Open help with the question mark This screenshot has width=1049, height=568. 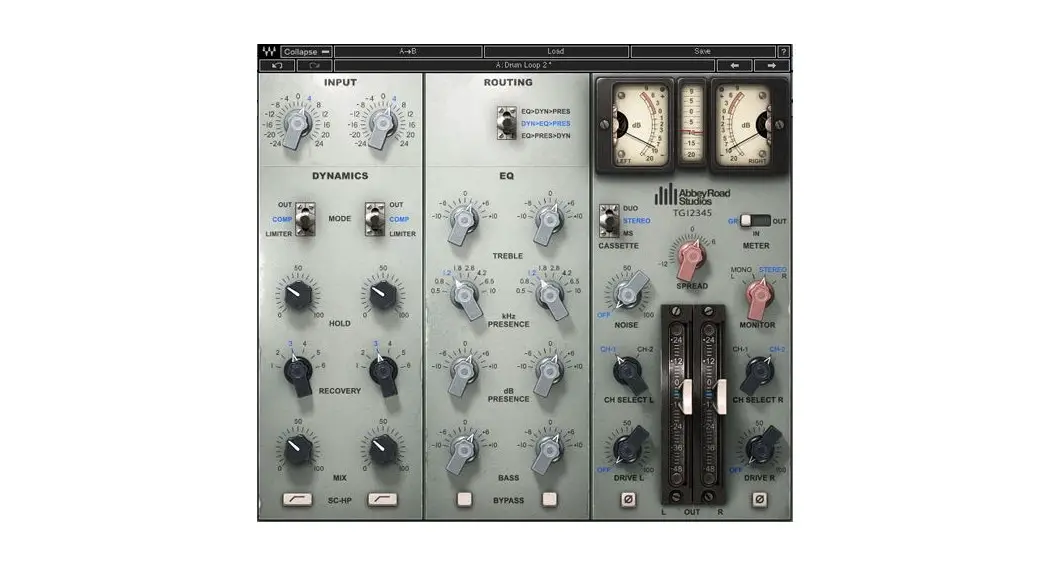pyautogui.click(x=783, y=52)
